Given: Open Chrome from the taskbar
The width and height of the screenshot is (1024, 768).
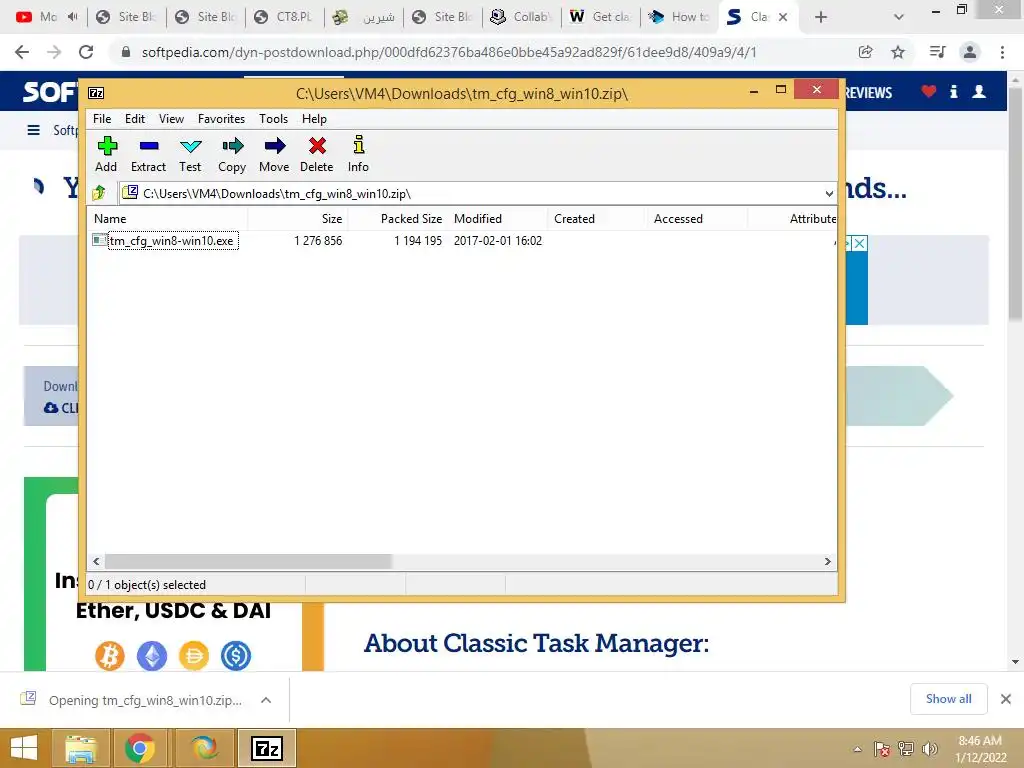Looking at the screenshot, I should 140,748.
